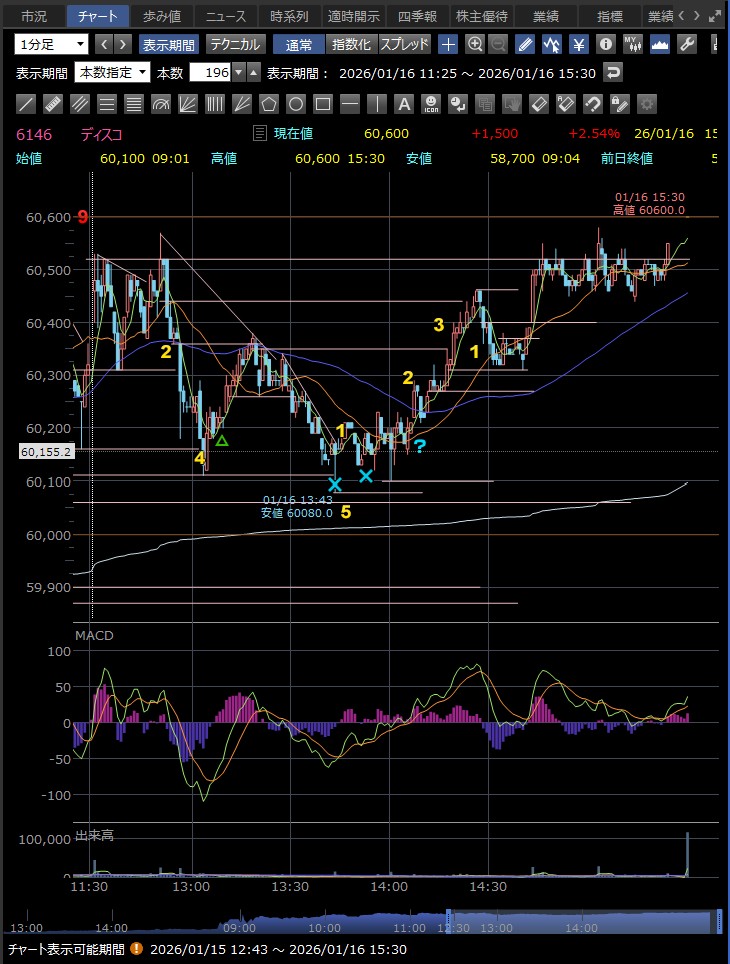
Task: Open the 1分足 timeframe dropdown
Action: click(x=51, y=44)
